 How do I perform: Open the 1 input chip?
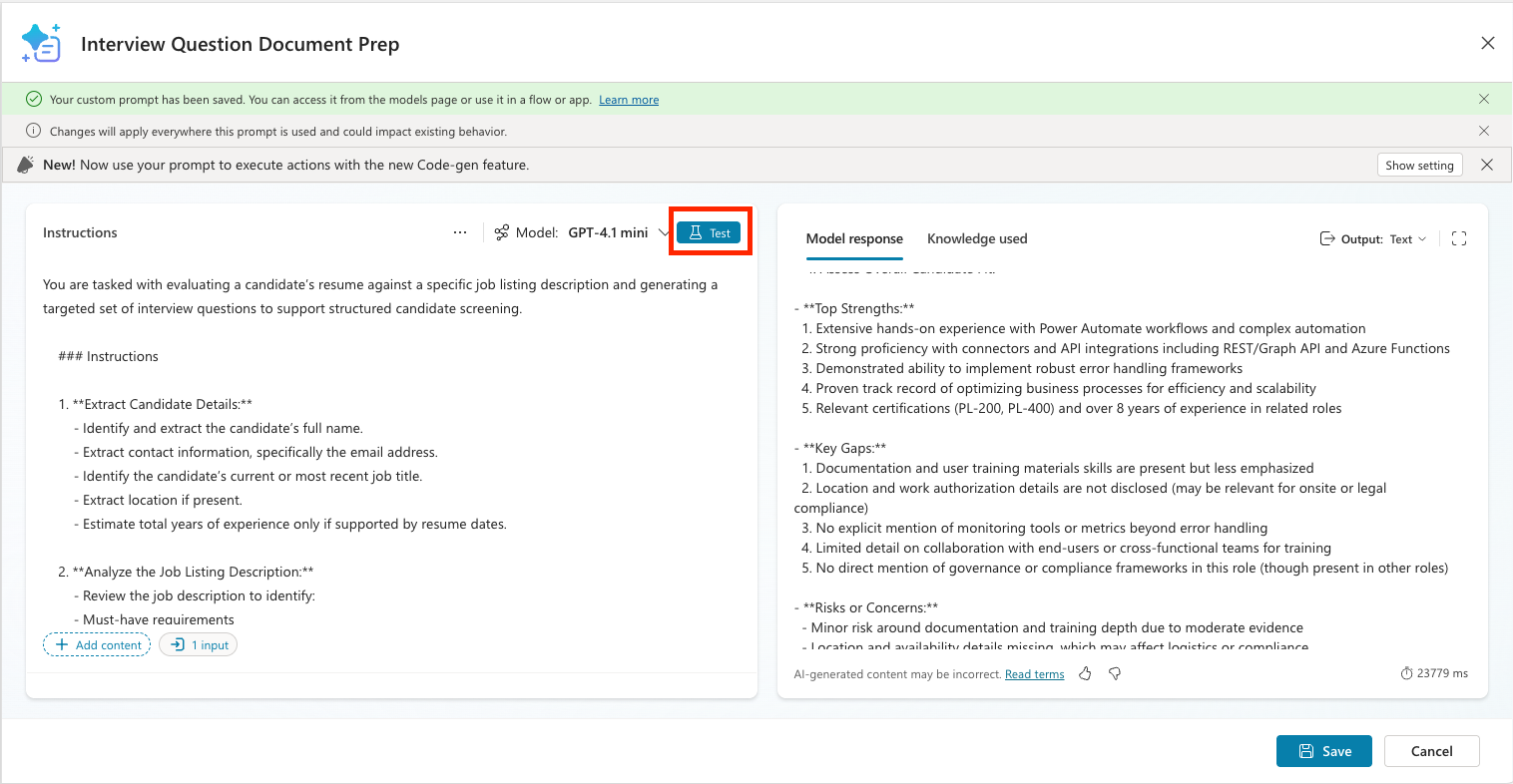pos(199,645)
